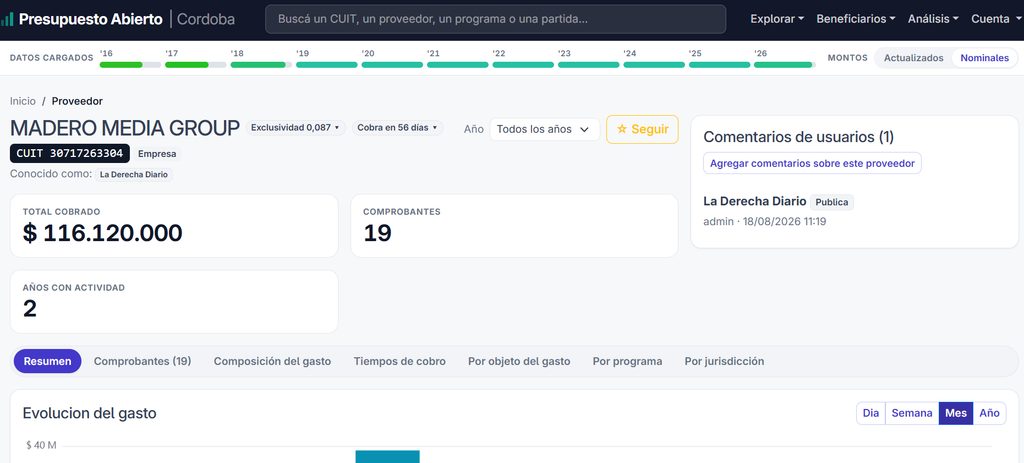Open the Por jurisdicción tab
Screen dimensions: 1024x463
click(x=724, y=361)
